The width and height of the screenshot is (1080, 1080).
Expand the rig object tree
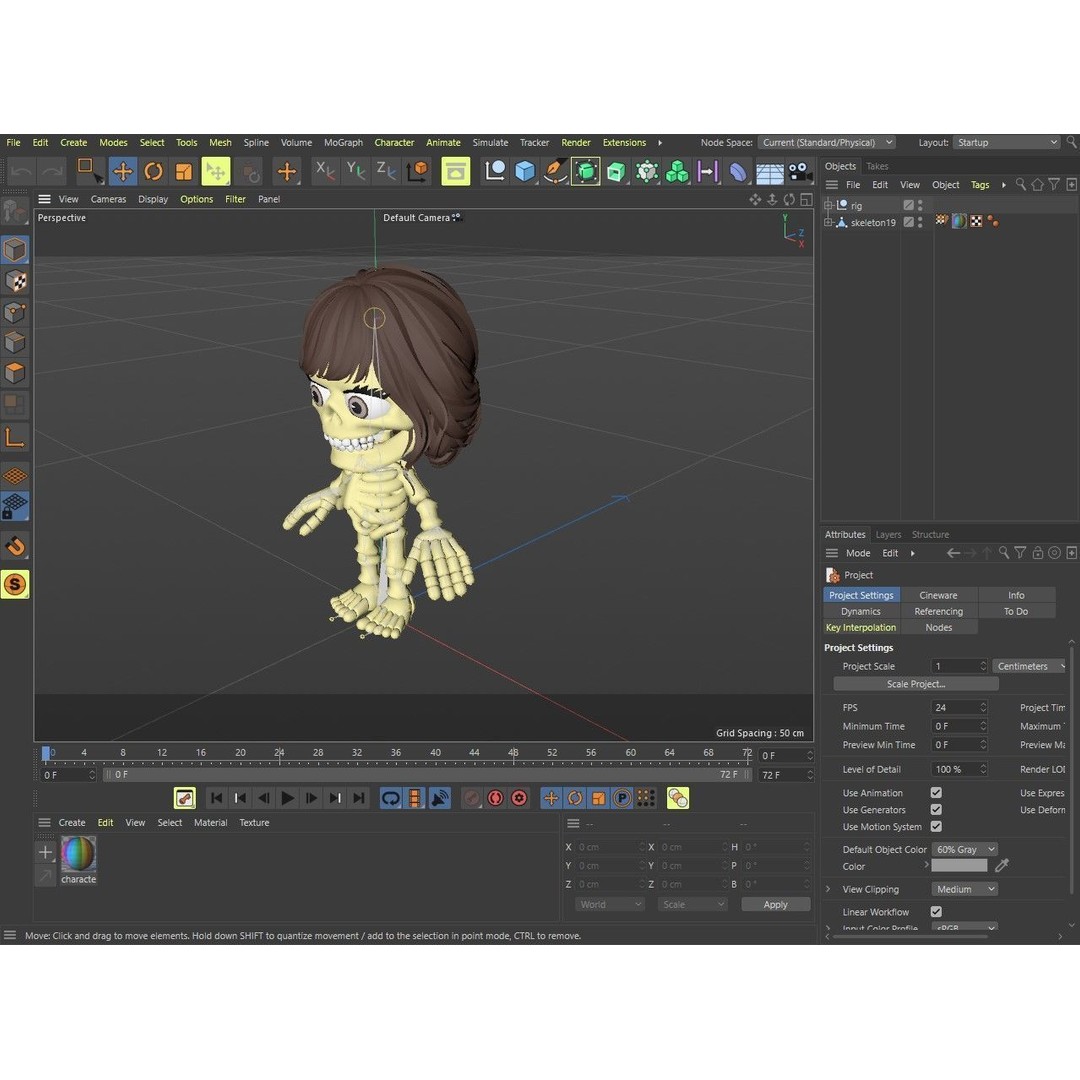click(x=829, y=205)
